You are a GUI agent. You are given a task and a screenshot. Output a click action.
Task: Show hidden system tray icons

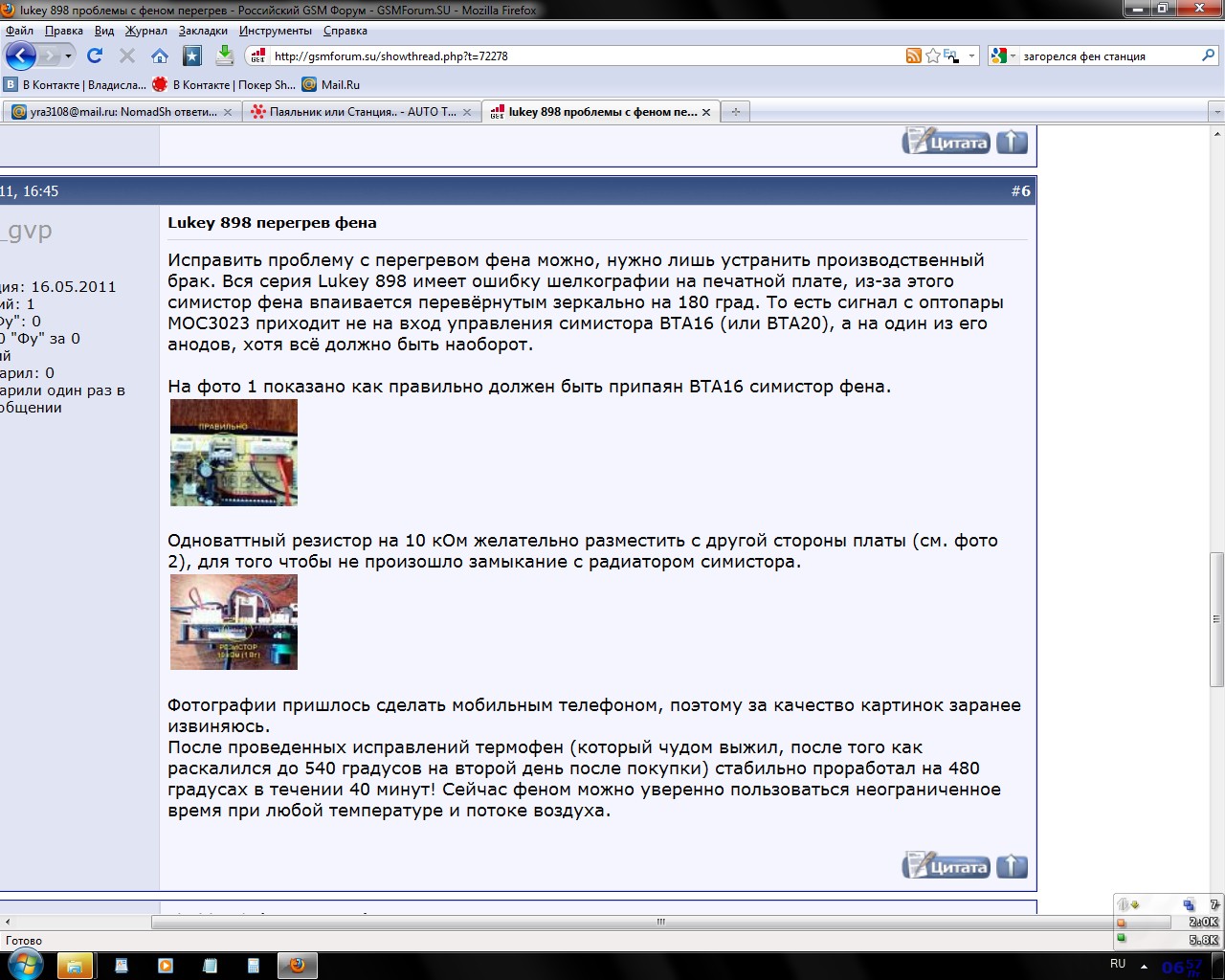click(x=1144, y=966)
